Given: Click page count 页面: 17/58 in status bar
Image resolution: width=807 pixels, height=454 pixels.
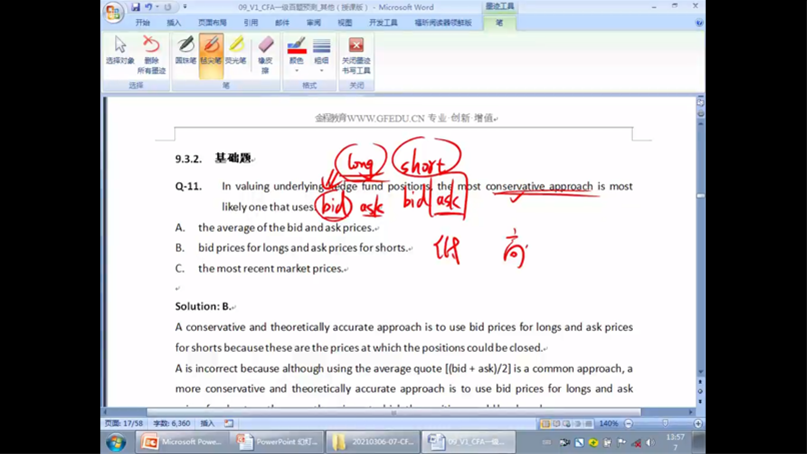Looking at the screenshot, I should click(124, 423).
